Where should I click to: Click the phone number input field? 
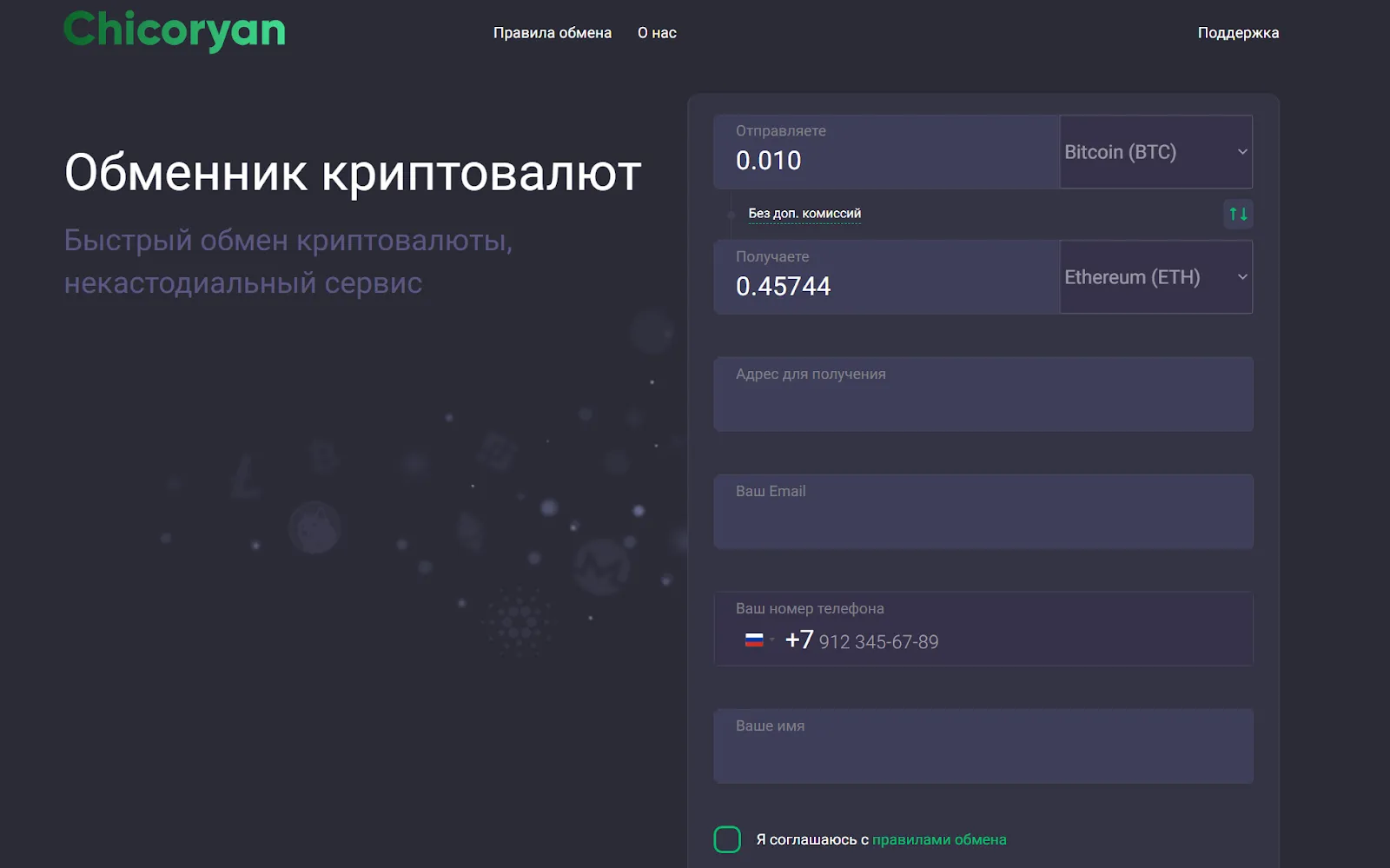tap(983, 629)
